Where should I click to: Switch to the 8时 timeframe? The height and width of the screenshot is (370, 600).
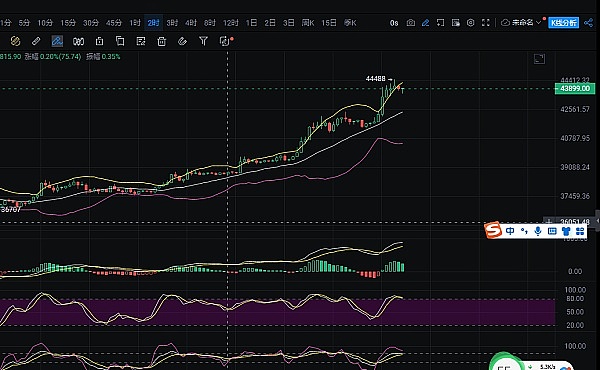[209, 23]
